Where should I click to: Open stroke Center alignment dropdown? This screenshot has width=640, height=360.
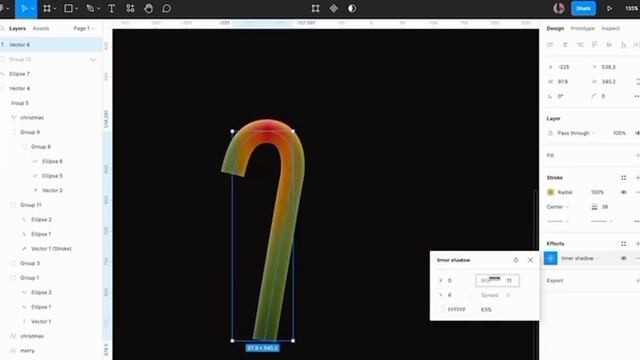coord(558,207)
